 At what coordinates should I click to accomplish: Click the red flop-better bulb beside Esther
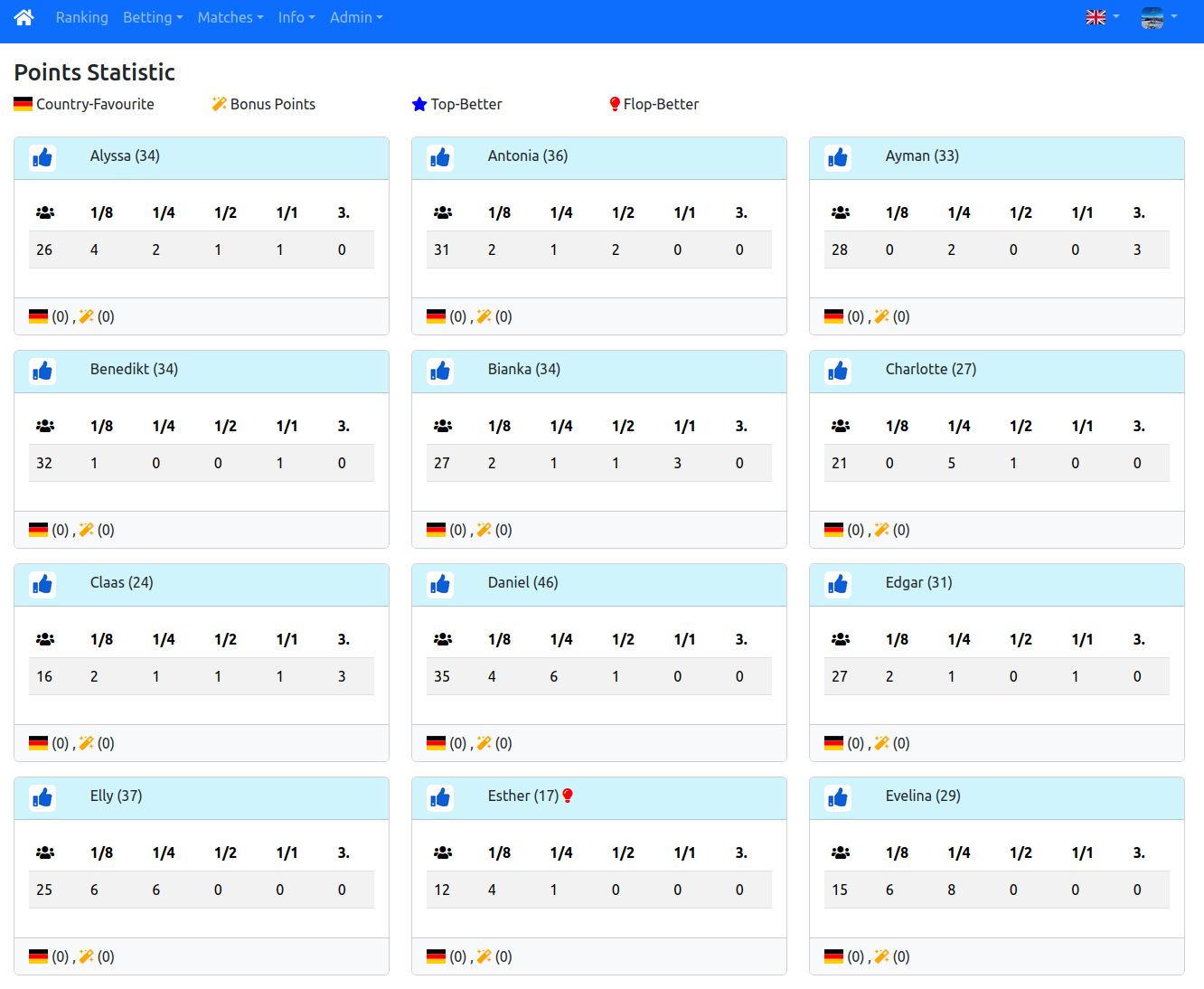tap(568, 796)
